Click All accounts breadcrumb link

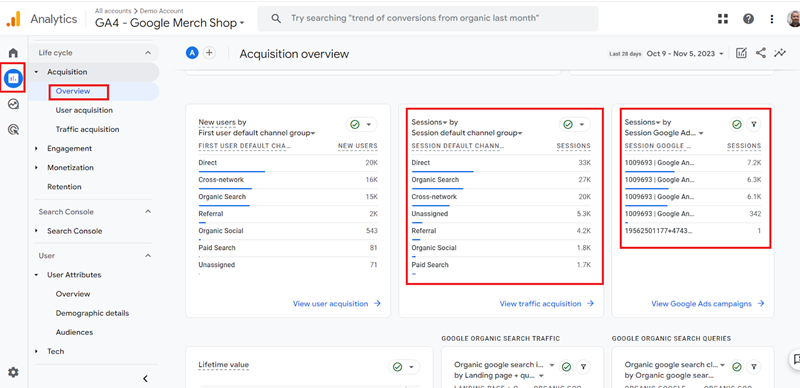pyautogui.click(x=113, y=11)
